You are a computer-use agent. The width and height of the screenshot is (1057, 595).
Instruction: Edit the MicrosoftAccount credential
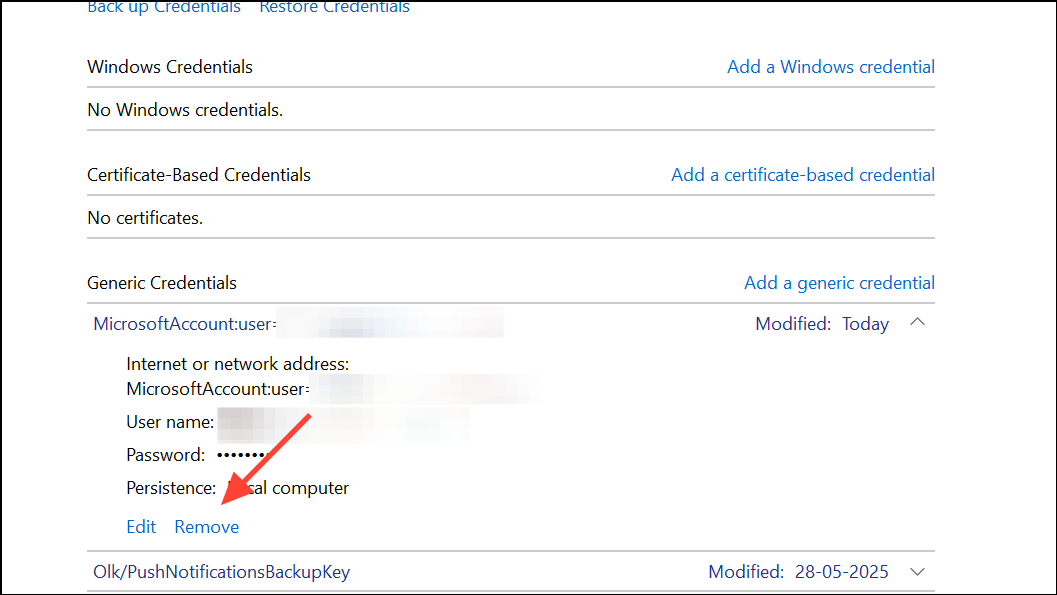tap(140, 526)
